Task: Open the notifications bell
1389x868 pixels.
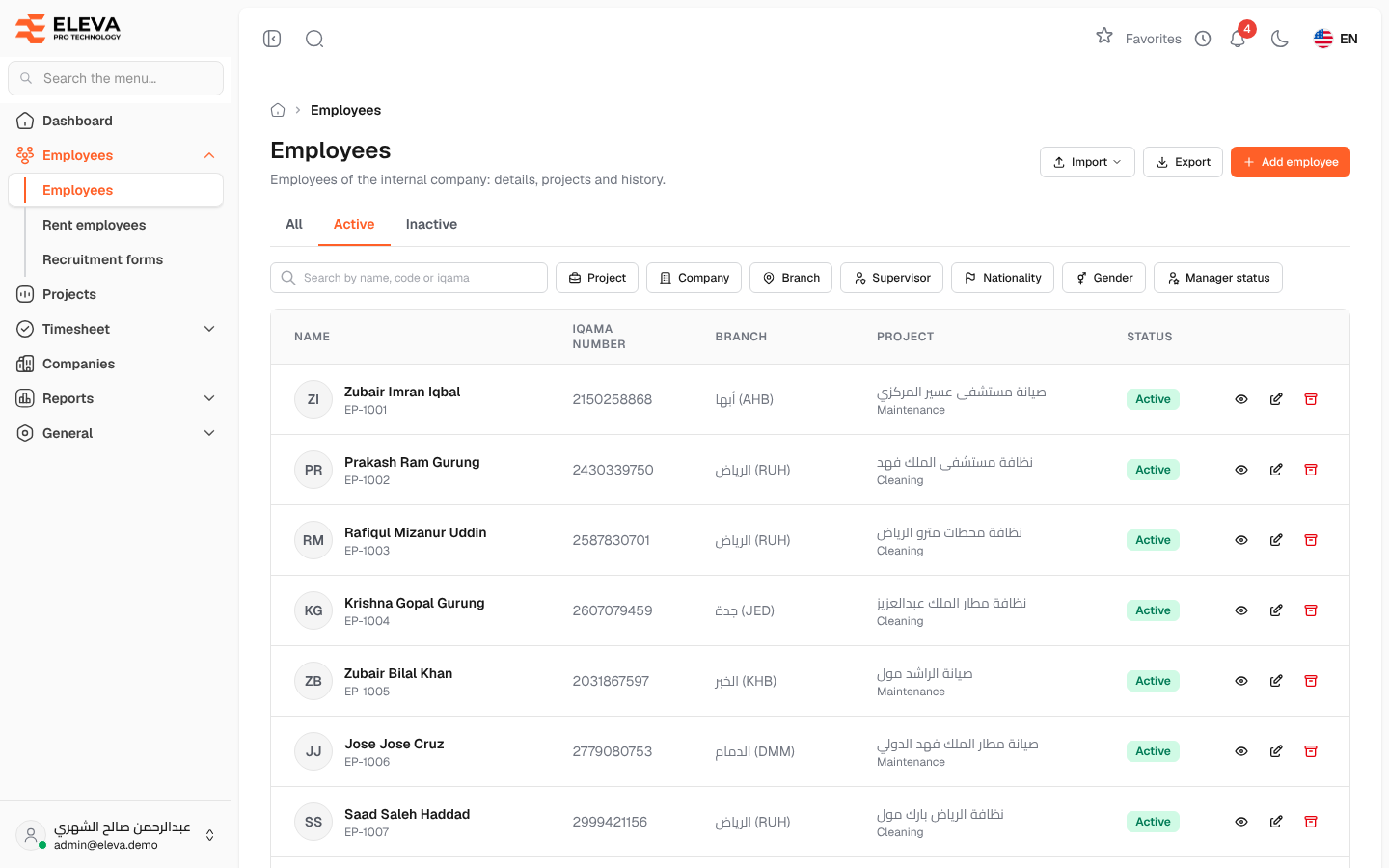Action: tap(1238, 39)
